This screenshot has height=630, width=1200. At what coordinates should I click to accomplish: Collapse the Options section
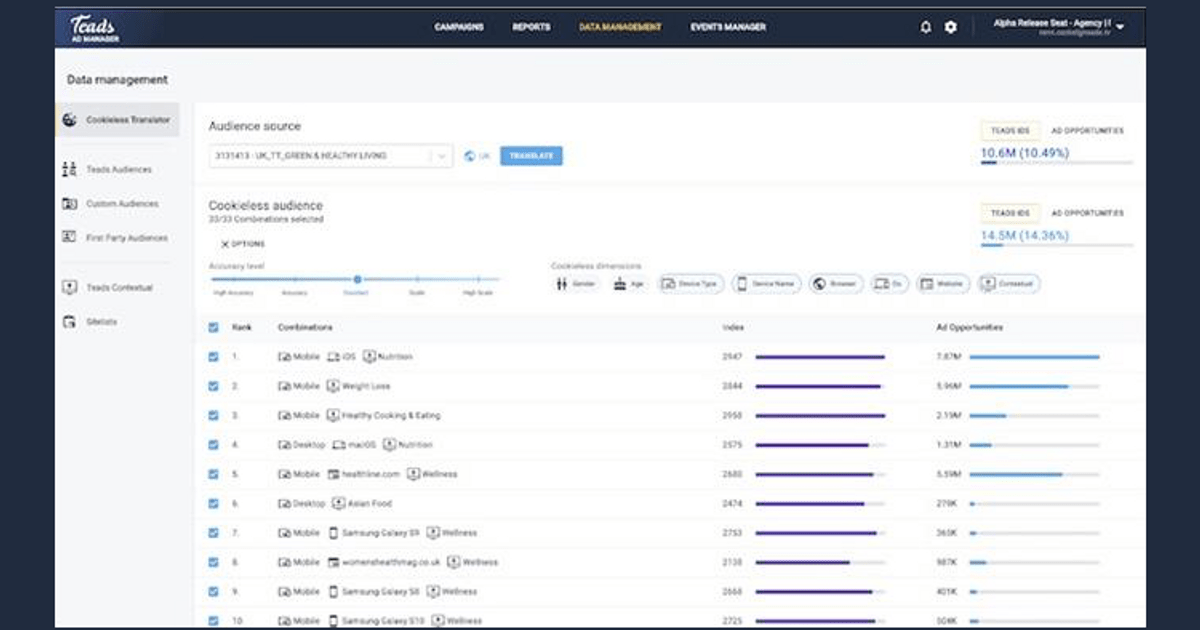coord(242,244)
